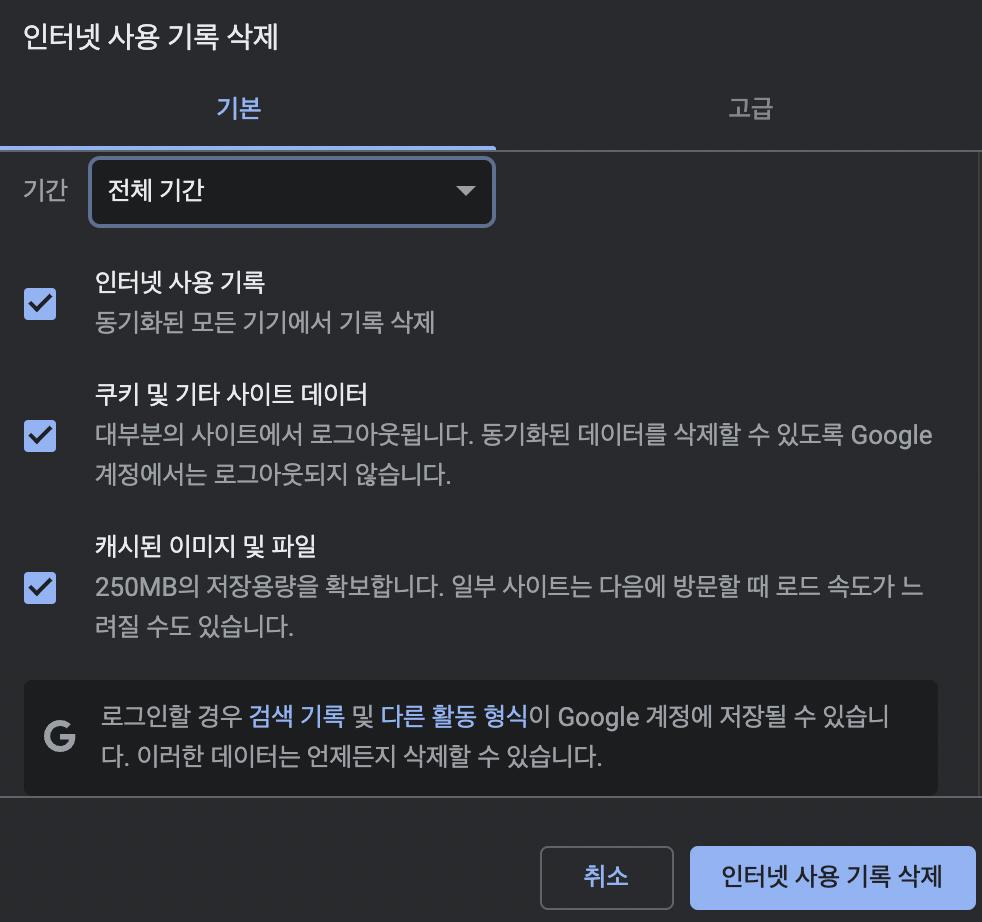Click the 250MB의 저장용량을 확보합니다 description
This screenshot has height=922, width=982.
(509, 606)
